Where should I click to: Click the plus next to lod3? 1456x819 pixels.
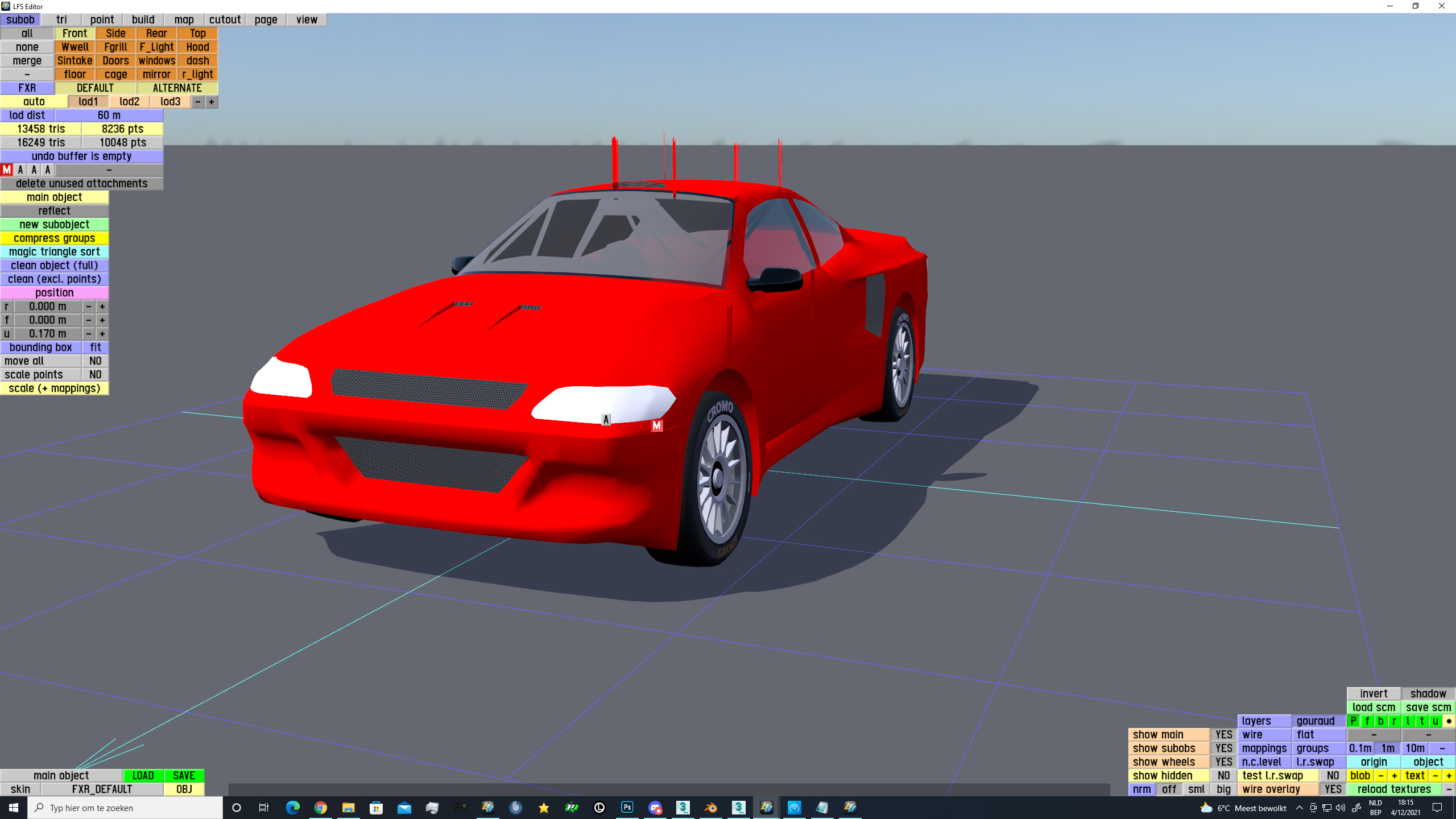tap(212, 102)
